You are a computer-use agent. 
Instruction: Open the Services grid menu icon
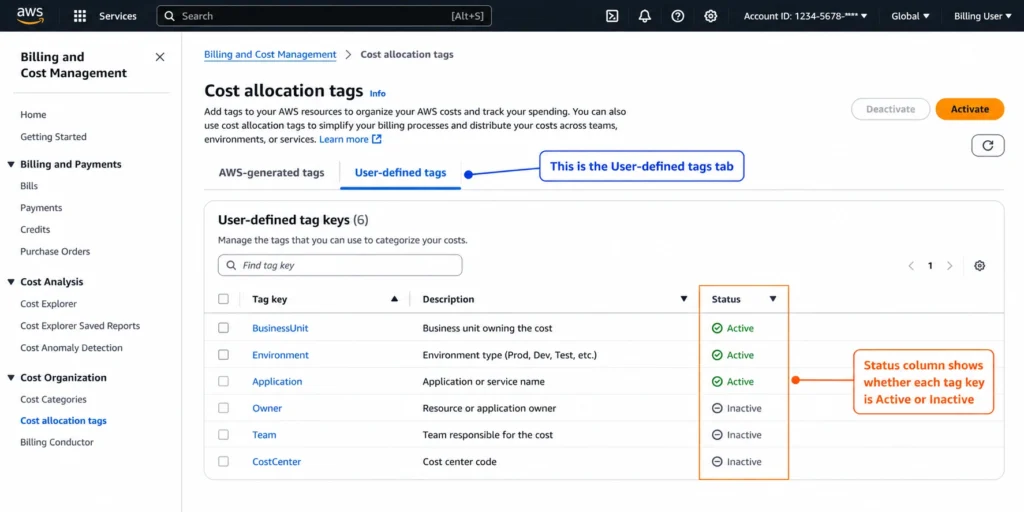[x=80, y=16]
